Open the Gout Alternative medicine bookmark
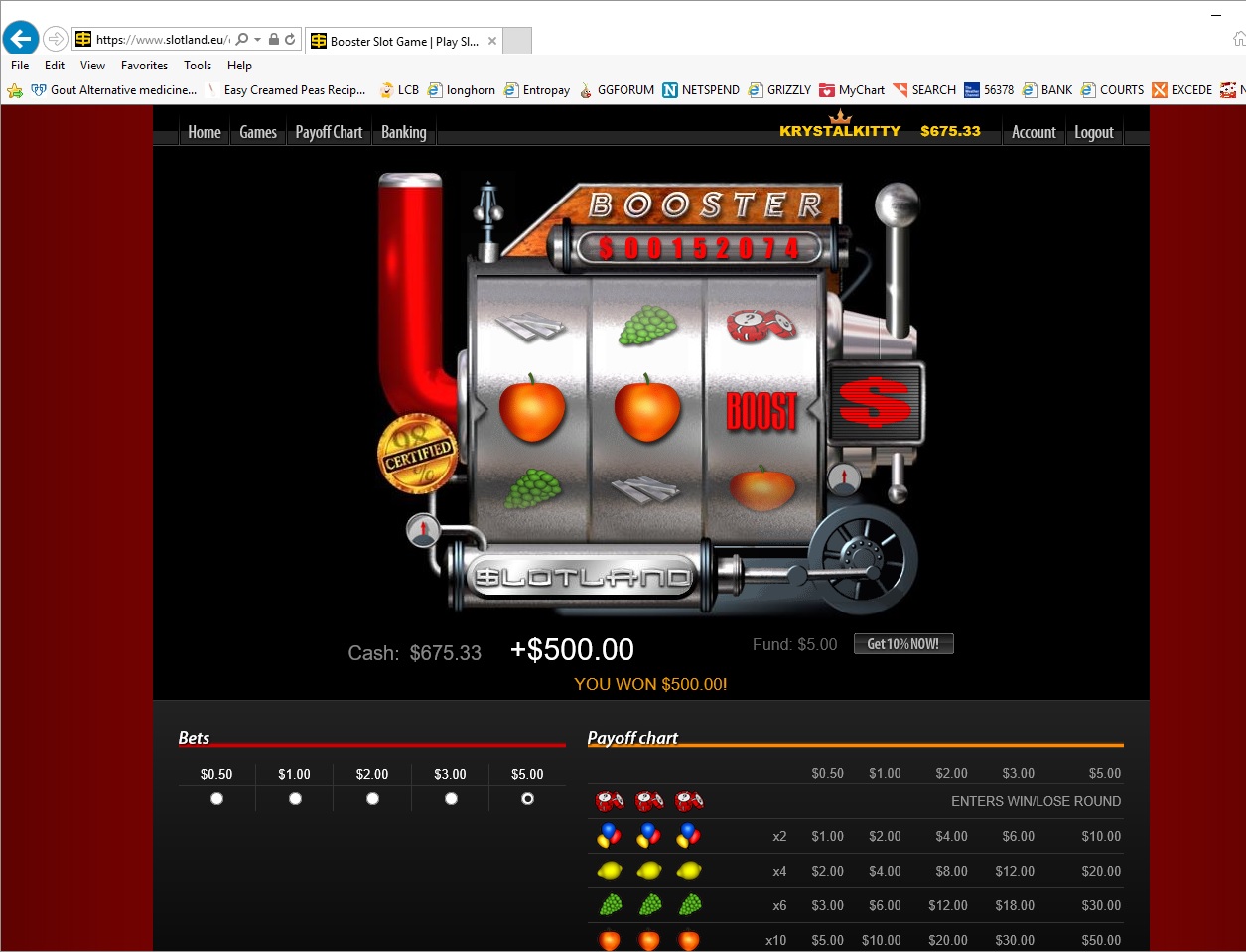1246x952 pixels. coord(114,90)
